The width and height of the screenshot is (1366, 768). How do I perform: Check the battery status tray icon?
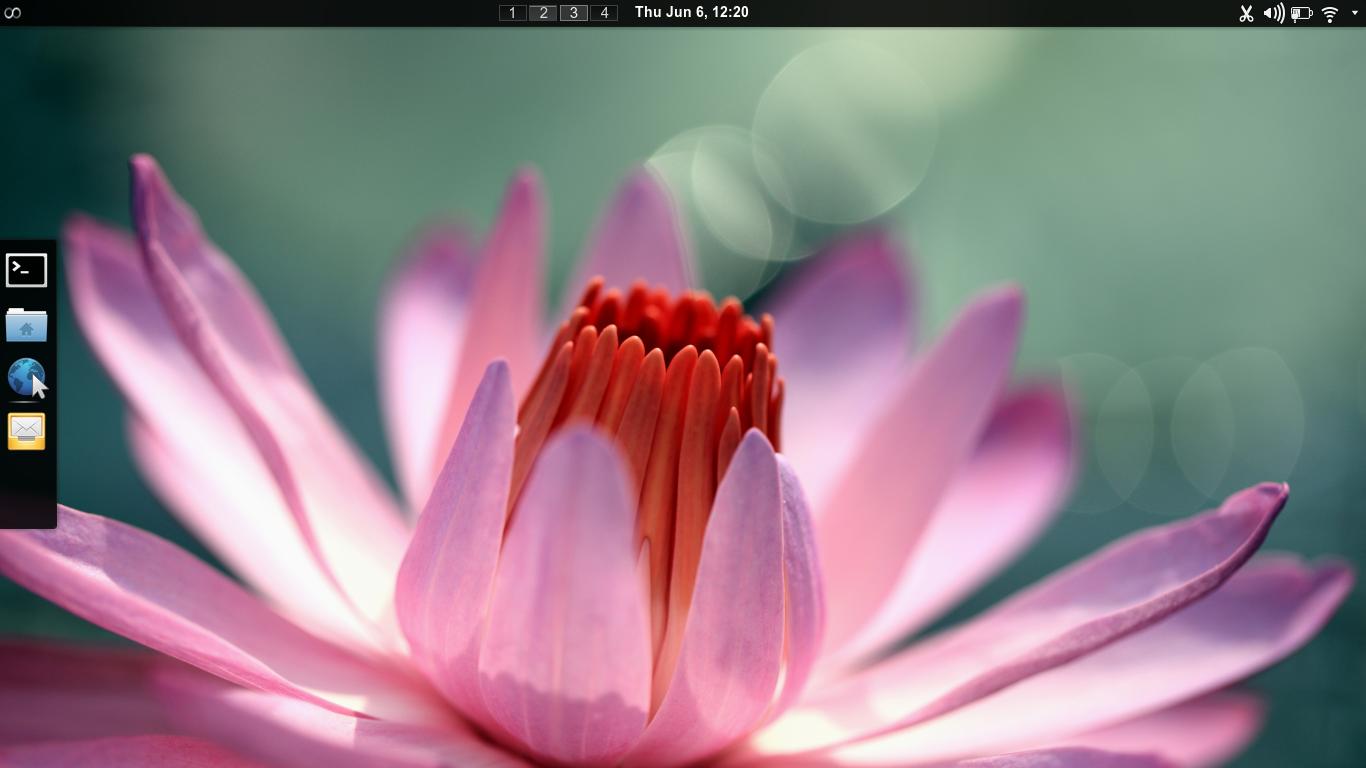coord(1301,13)
